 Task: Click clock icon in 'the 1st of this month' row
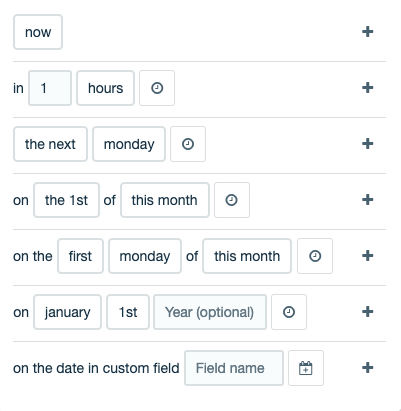(x=232, y=200)
